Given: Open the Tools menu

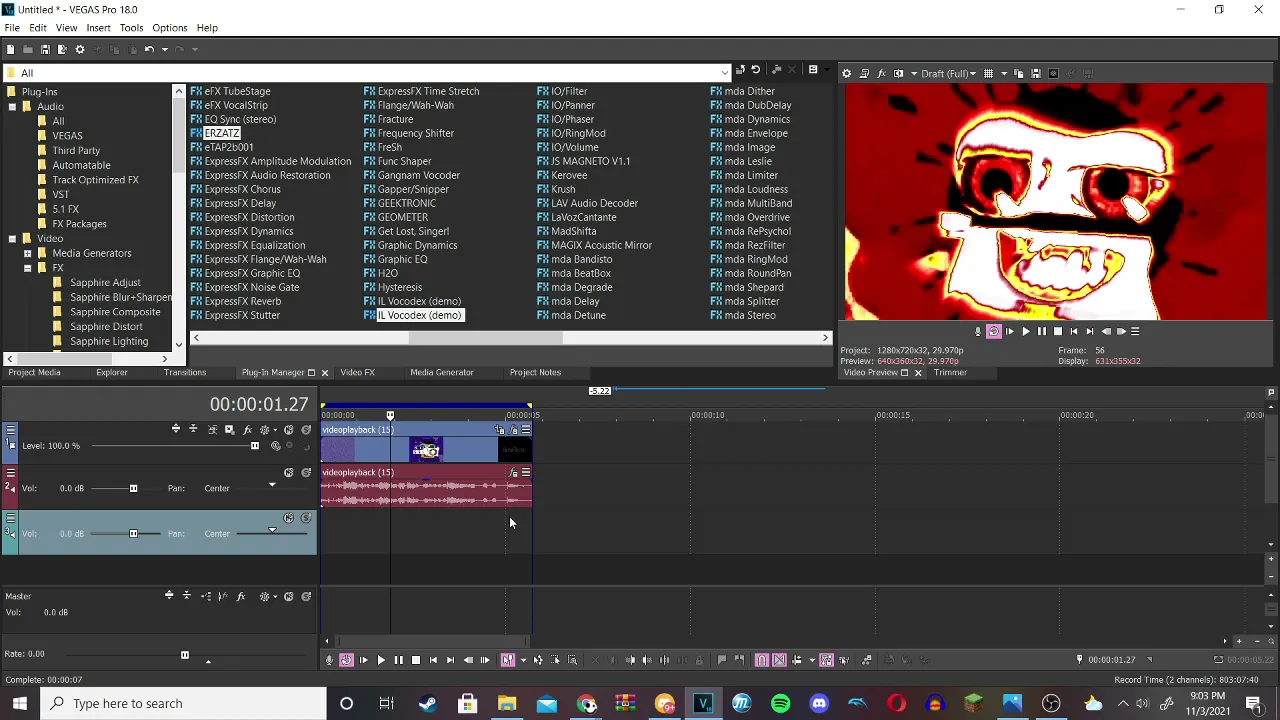Looking at the screenshot, I should click(131, 28).
